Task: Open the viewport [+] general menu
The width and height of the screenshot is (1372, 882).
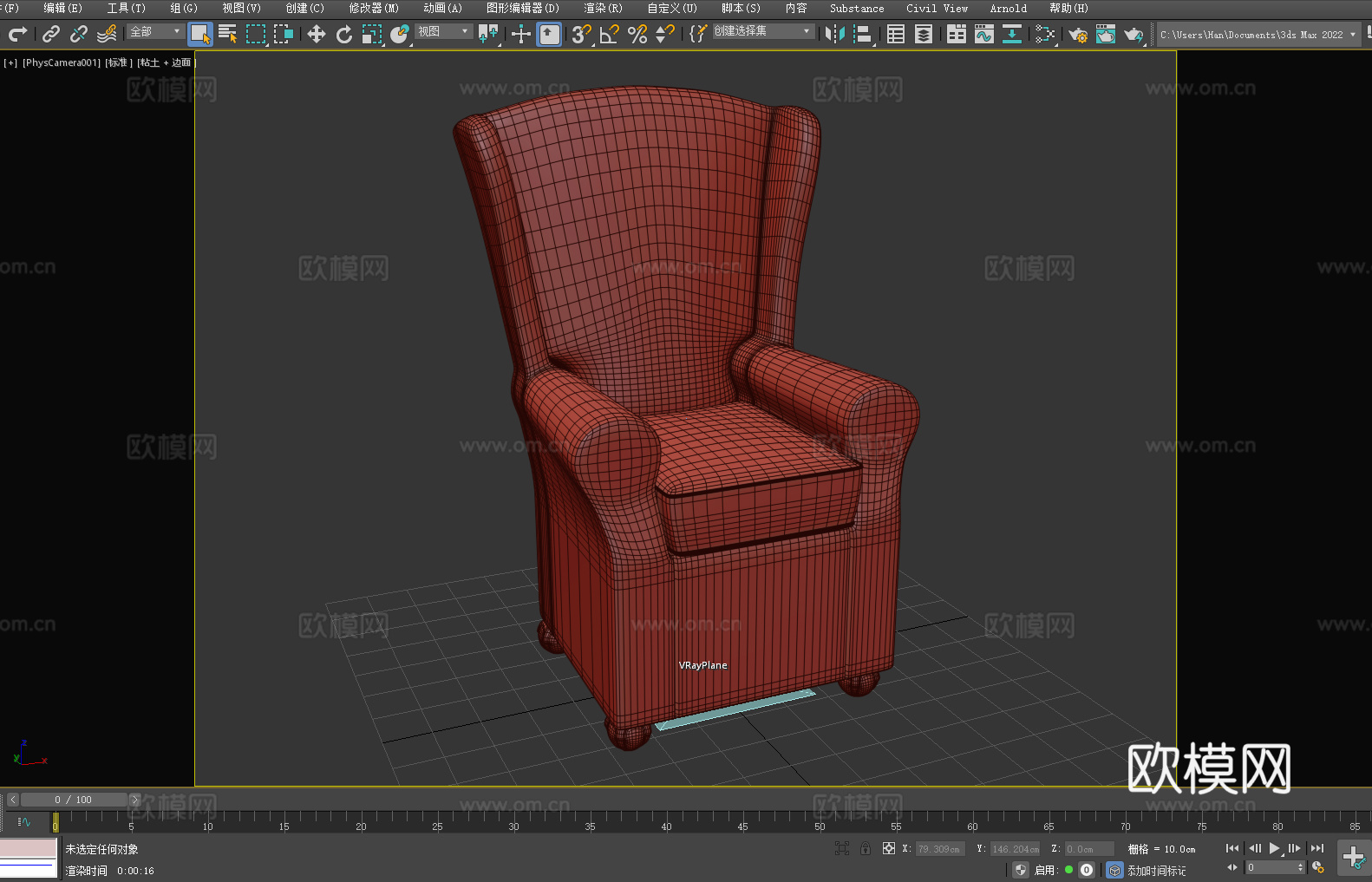Action: pos(10,62)
